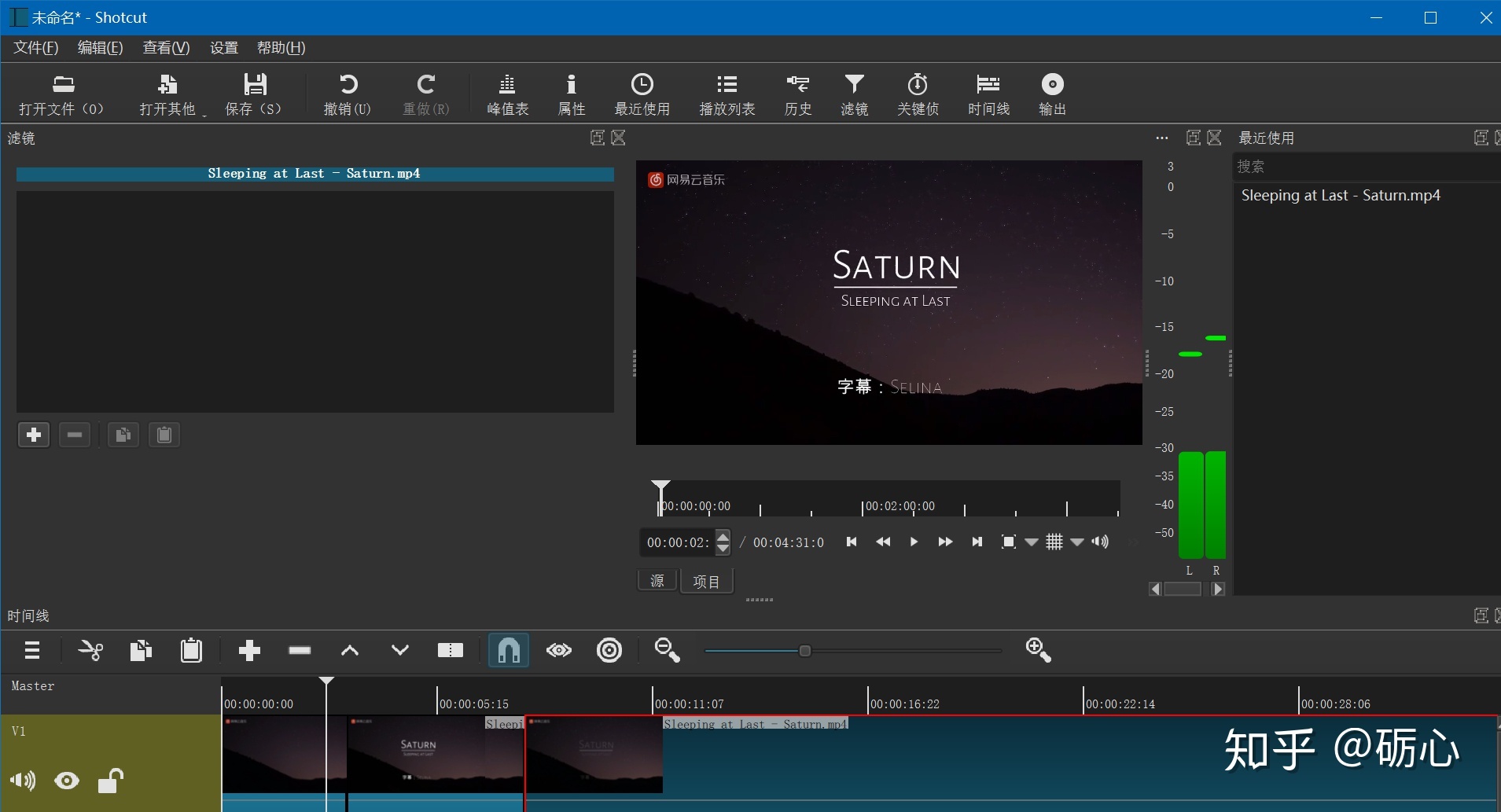This screenshot has height=812, width=1501.
Task: Toggle ripple mode target icon
Action: click(609, 650)
